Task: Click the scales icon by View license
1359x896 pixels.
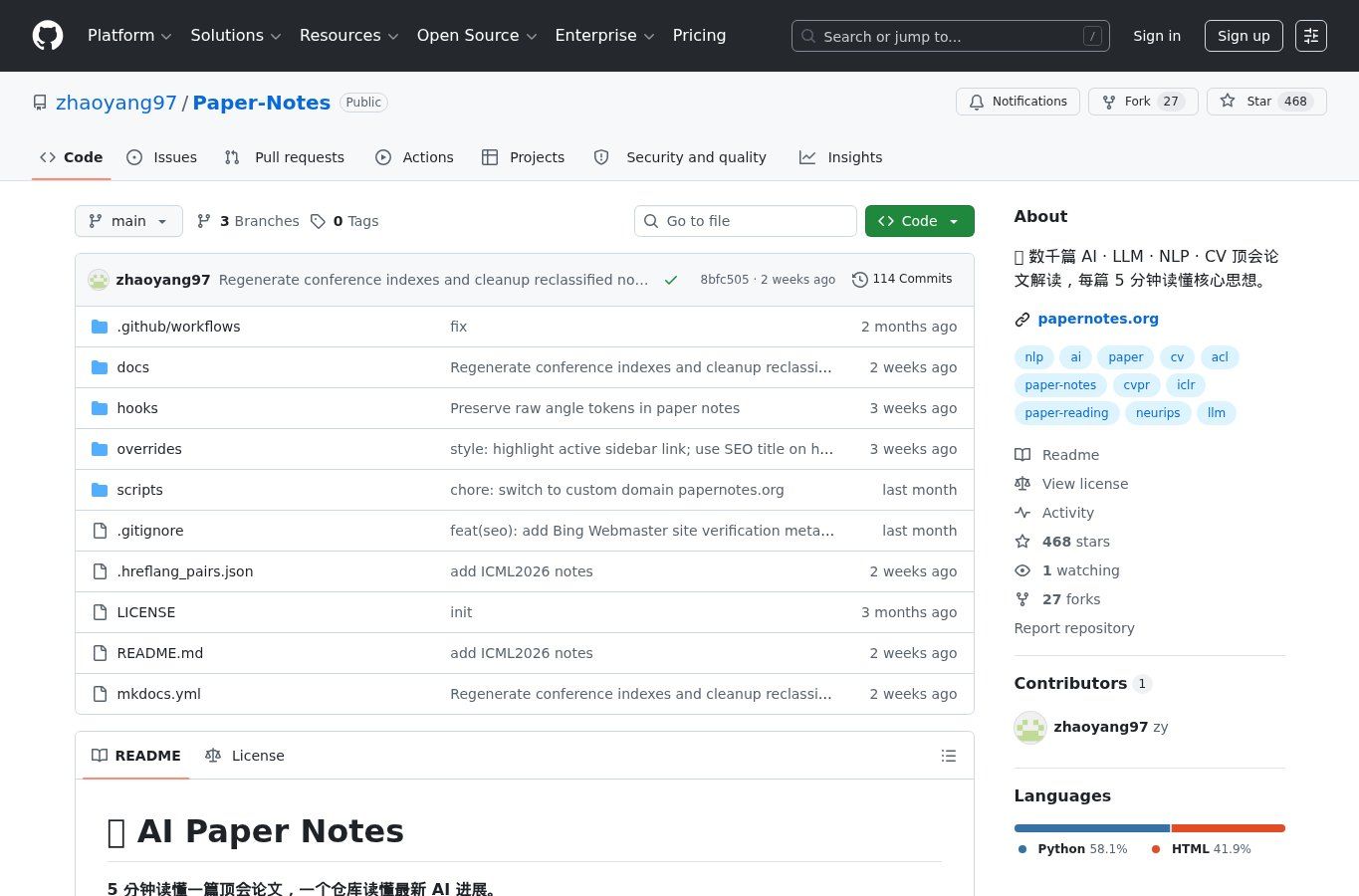Action: coord(1022,484)
